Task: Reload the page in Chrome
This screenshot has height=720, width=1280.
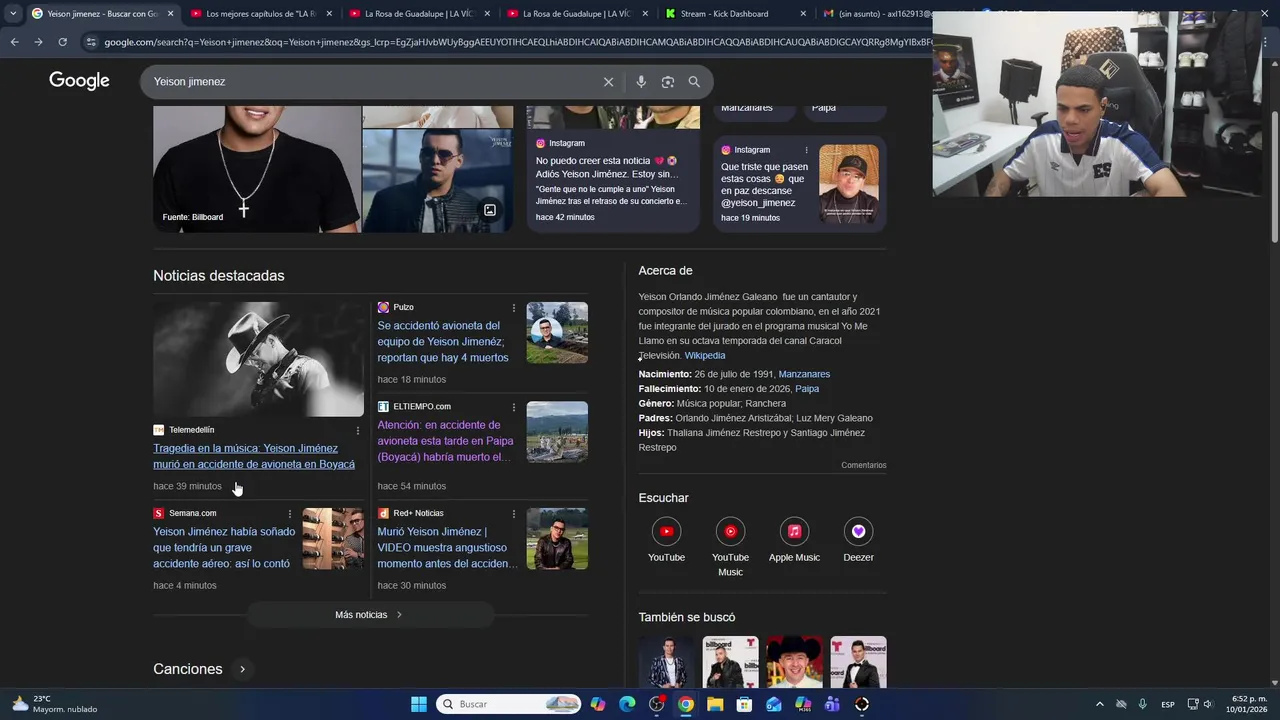Action: pos(62,42)
